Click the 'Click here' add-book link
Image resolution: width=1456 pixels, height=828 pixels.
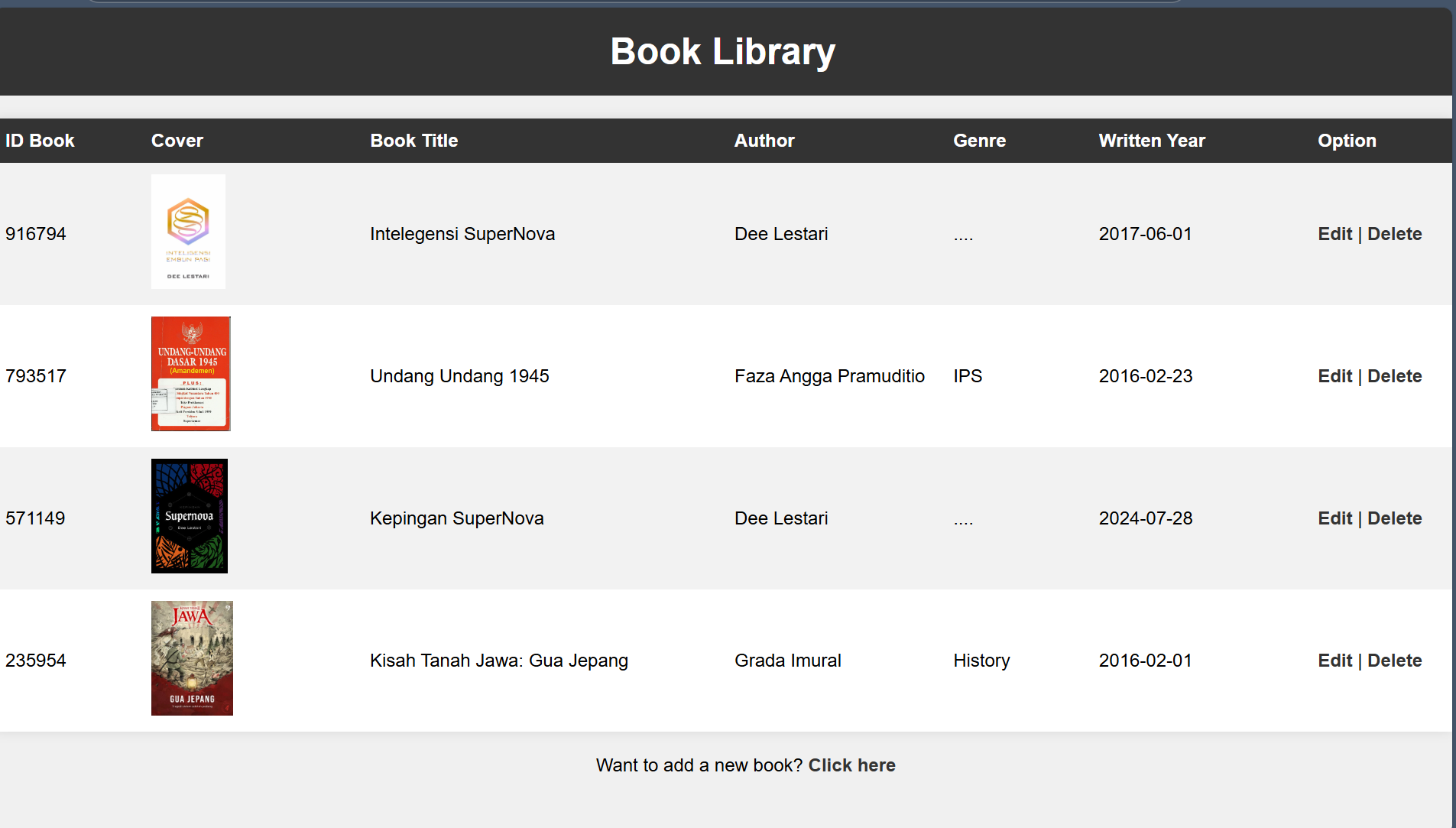click(x=851, y=765)
